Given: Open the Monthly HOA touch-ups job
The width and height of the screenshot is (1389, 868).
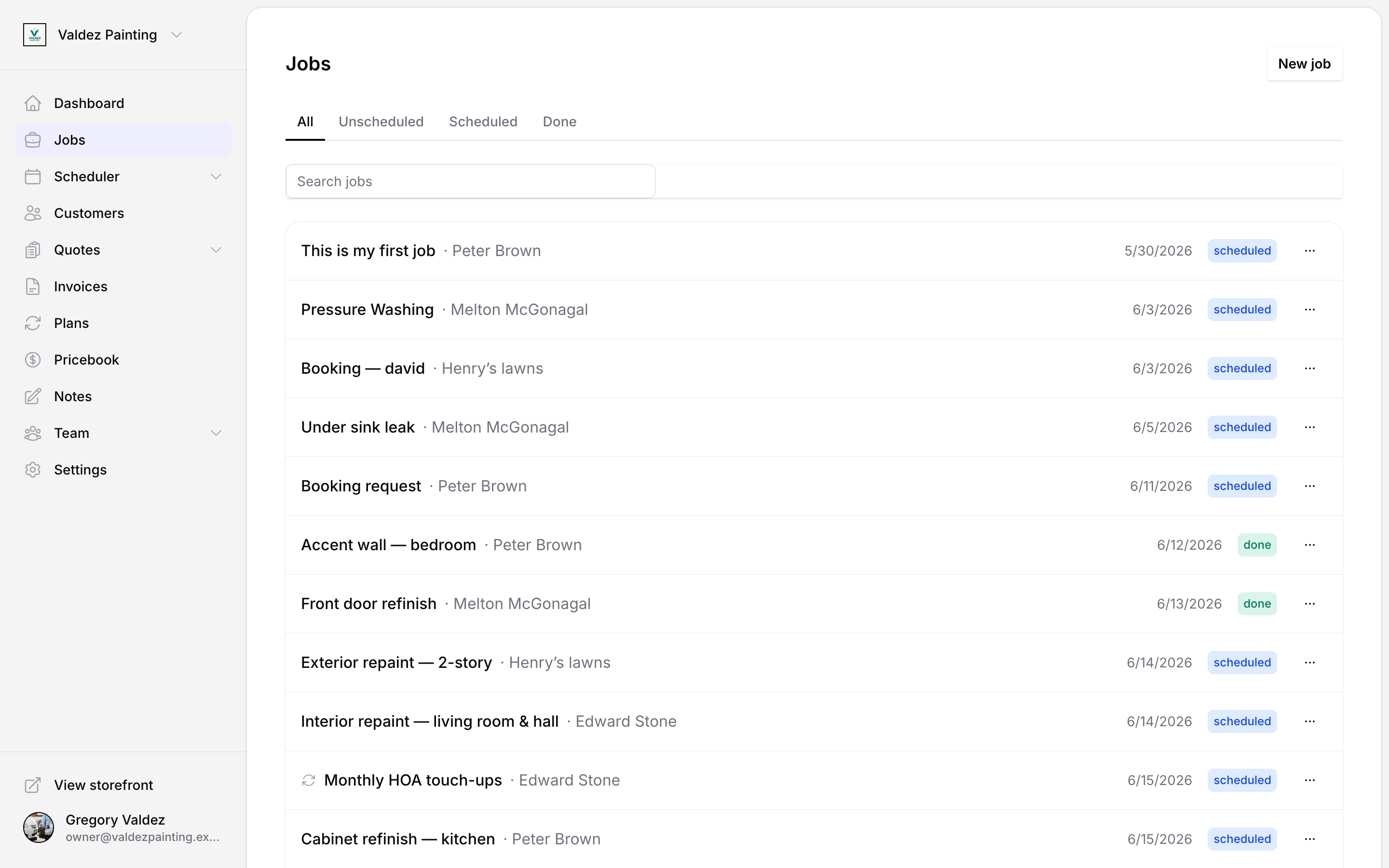Looking at the screenshot, I should click(814, 781).
